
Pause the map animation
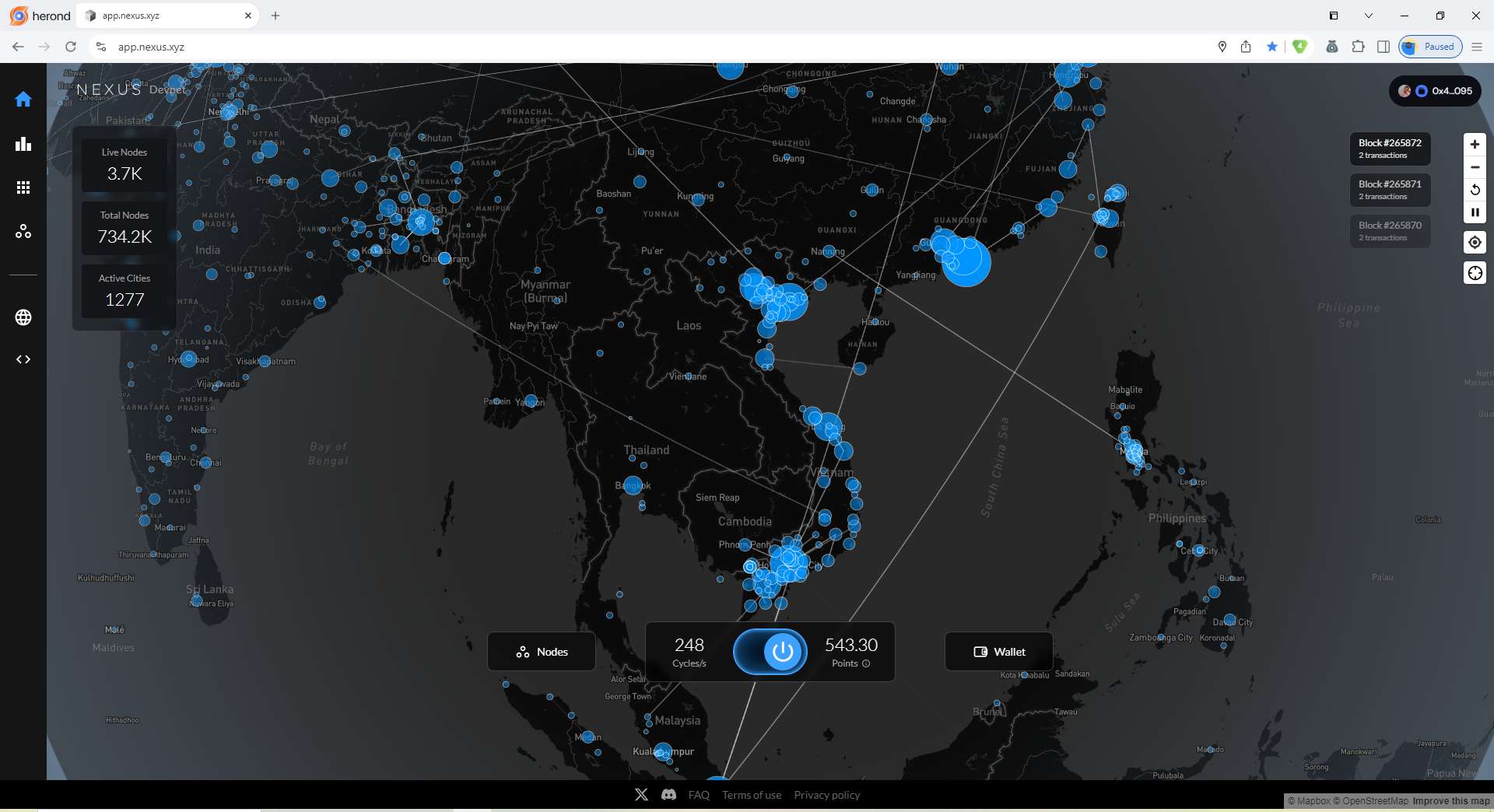click(x=1475, y=212)
